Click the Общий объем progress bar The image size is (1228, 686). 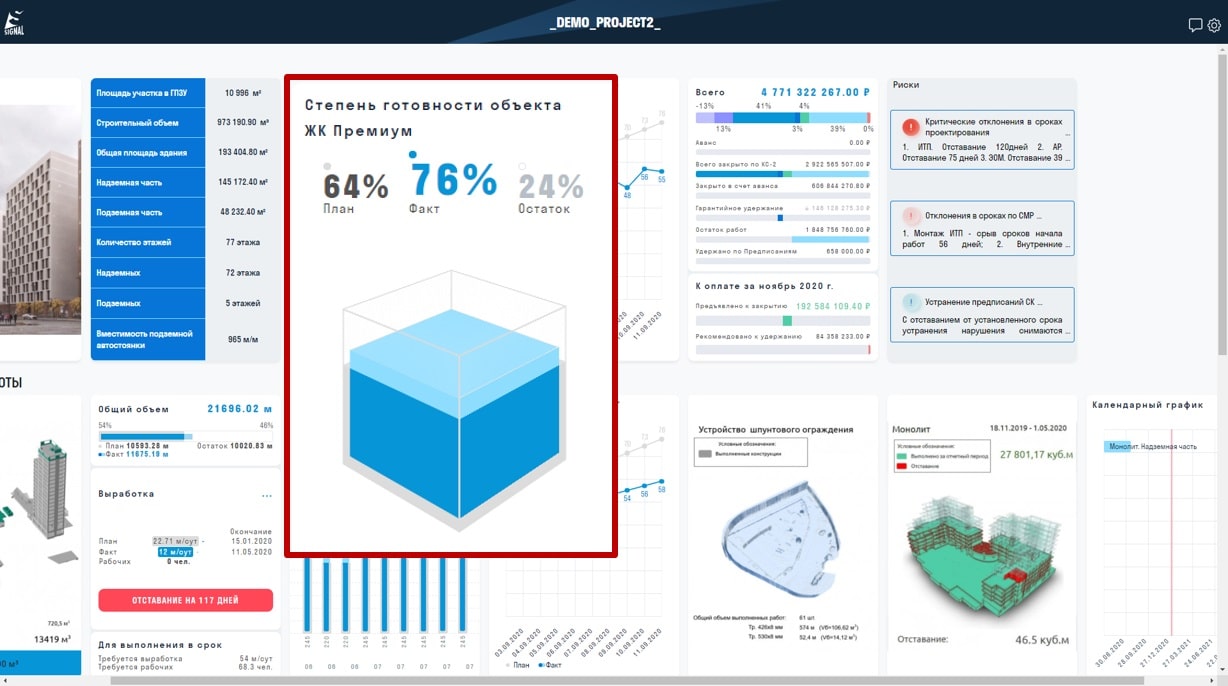pos(185,436)
